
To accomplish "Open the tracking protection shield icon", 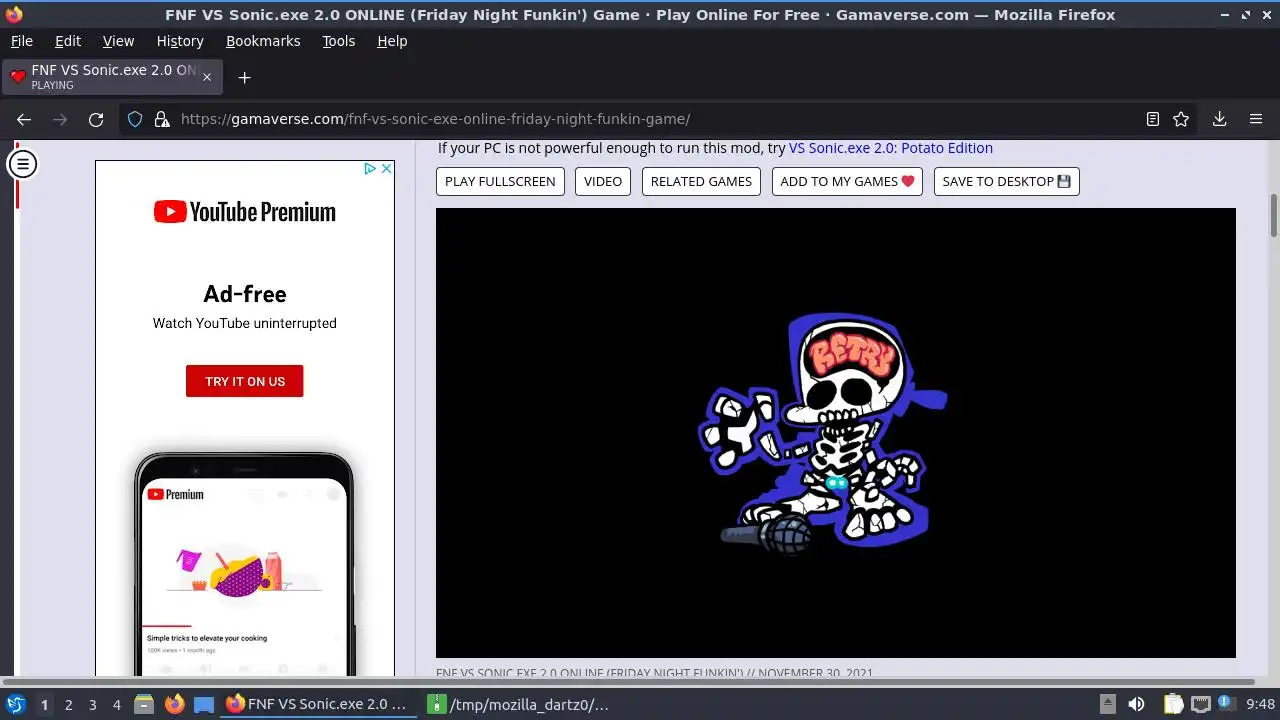I will click(x=135, y=119).
